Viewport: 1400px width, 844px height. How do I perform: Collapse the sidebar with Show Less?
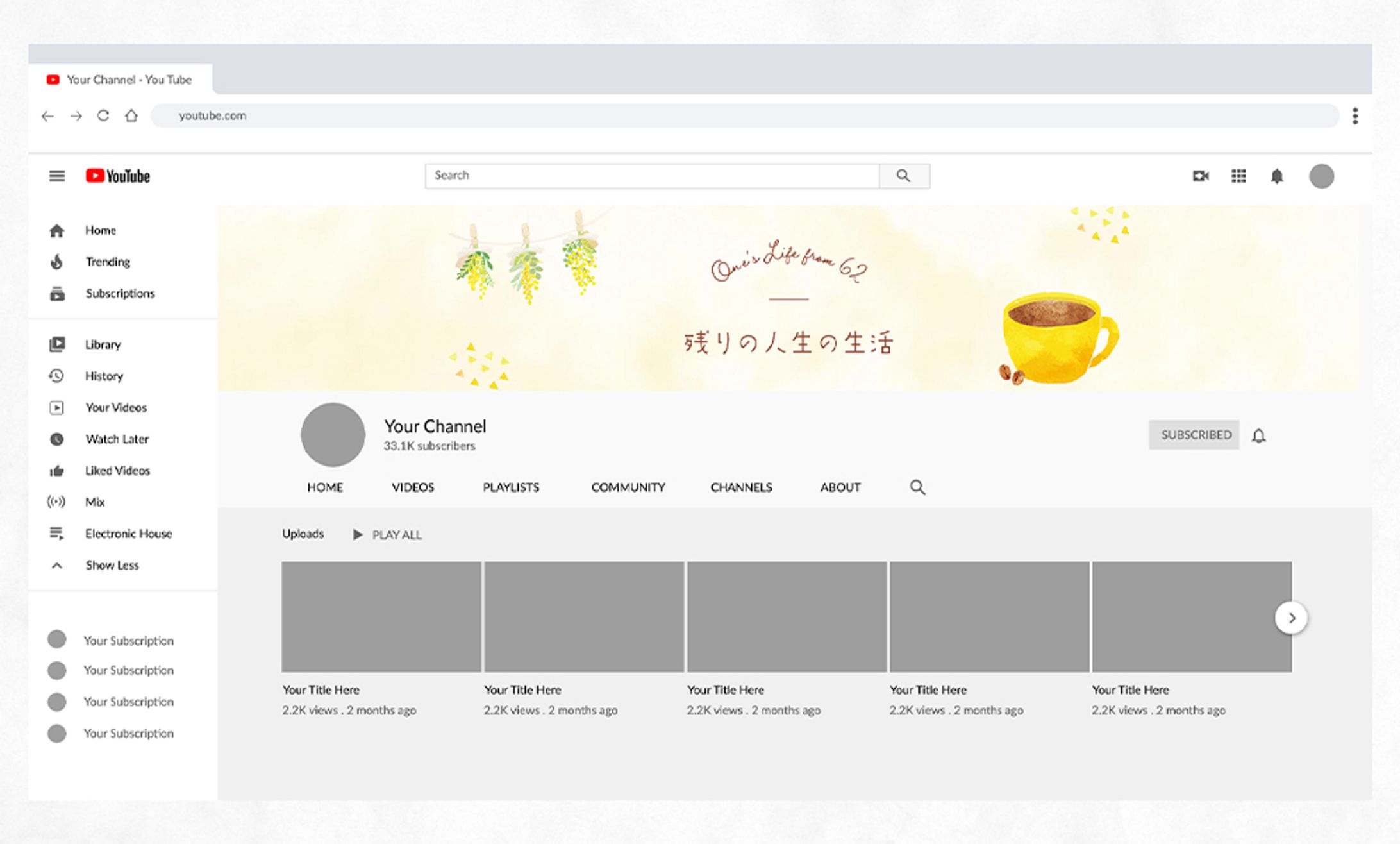click(x=112, y=565)
